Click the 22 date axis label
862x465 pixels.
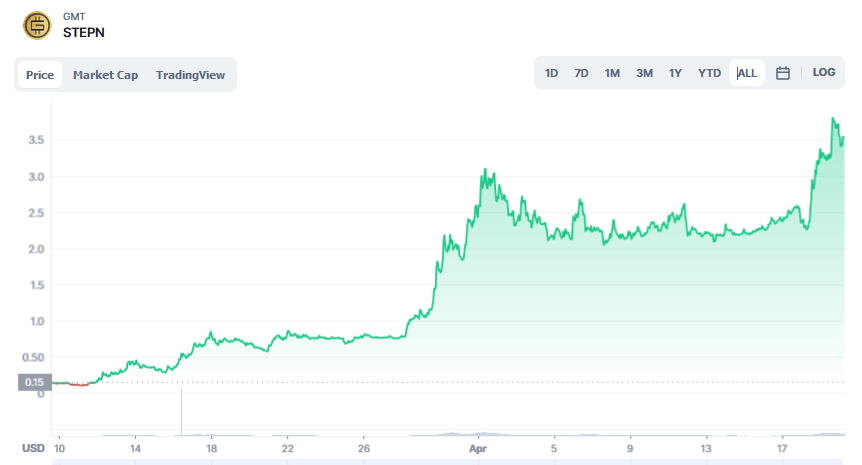[288, 449]
